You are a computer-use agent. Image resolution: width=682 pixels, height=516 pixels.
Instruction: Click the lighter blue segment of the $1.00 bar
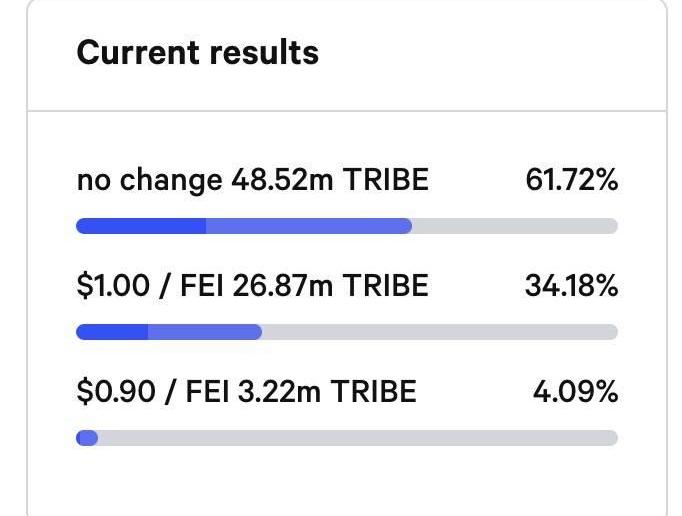point(205,332)
